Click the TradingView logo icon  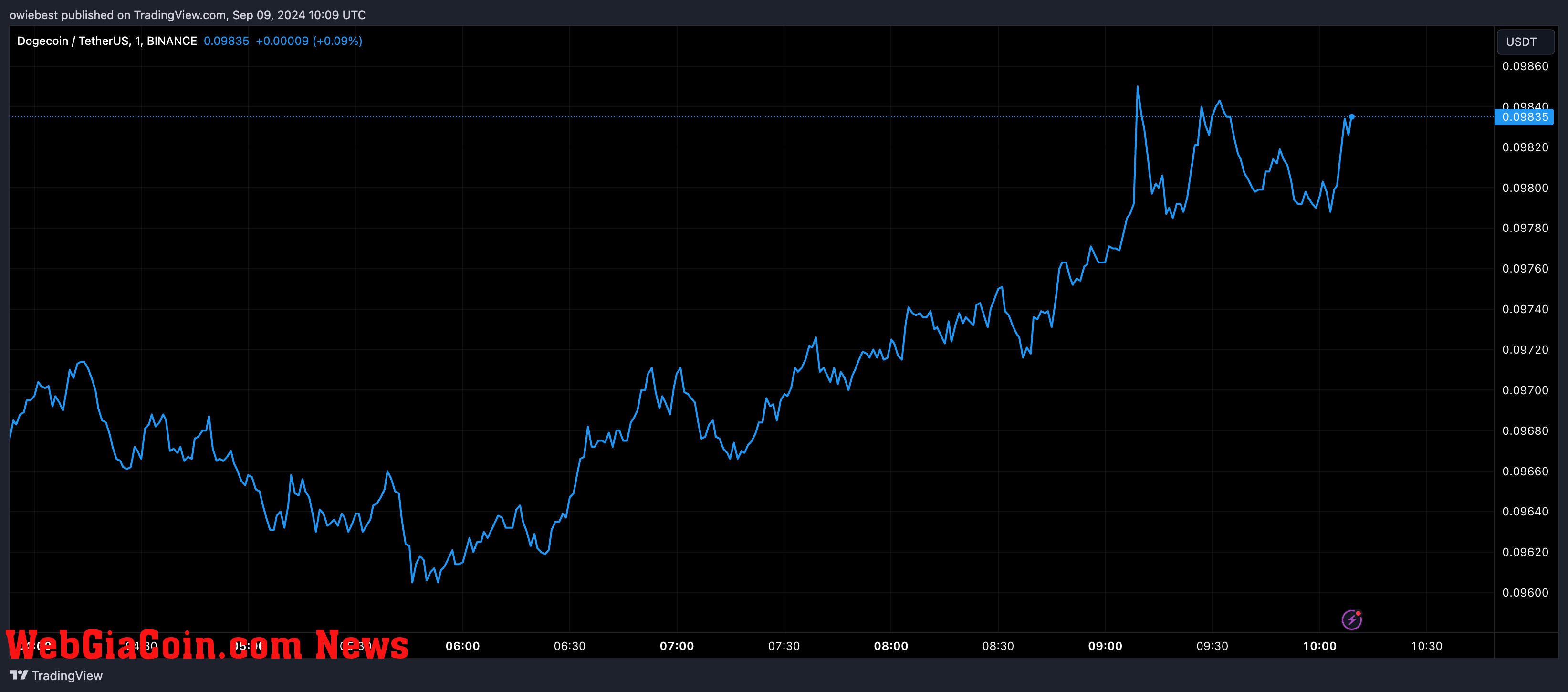click(19, 675)
